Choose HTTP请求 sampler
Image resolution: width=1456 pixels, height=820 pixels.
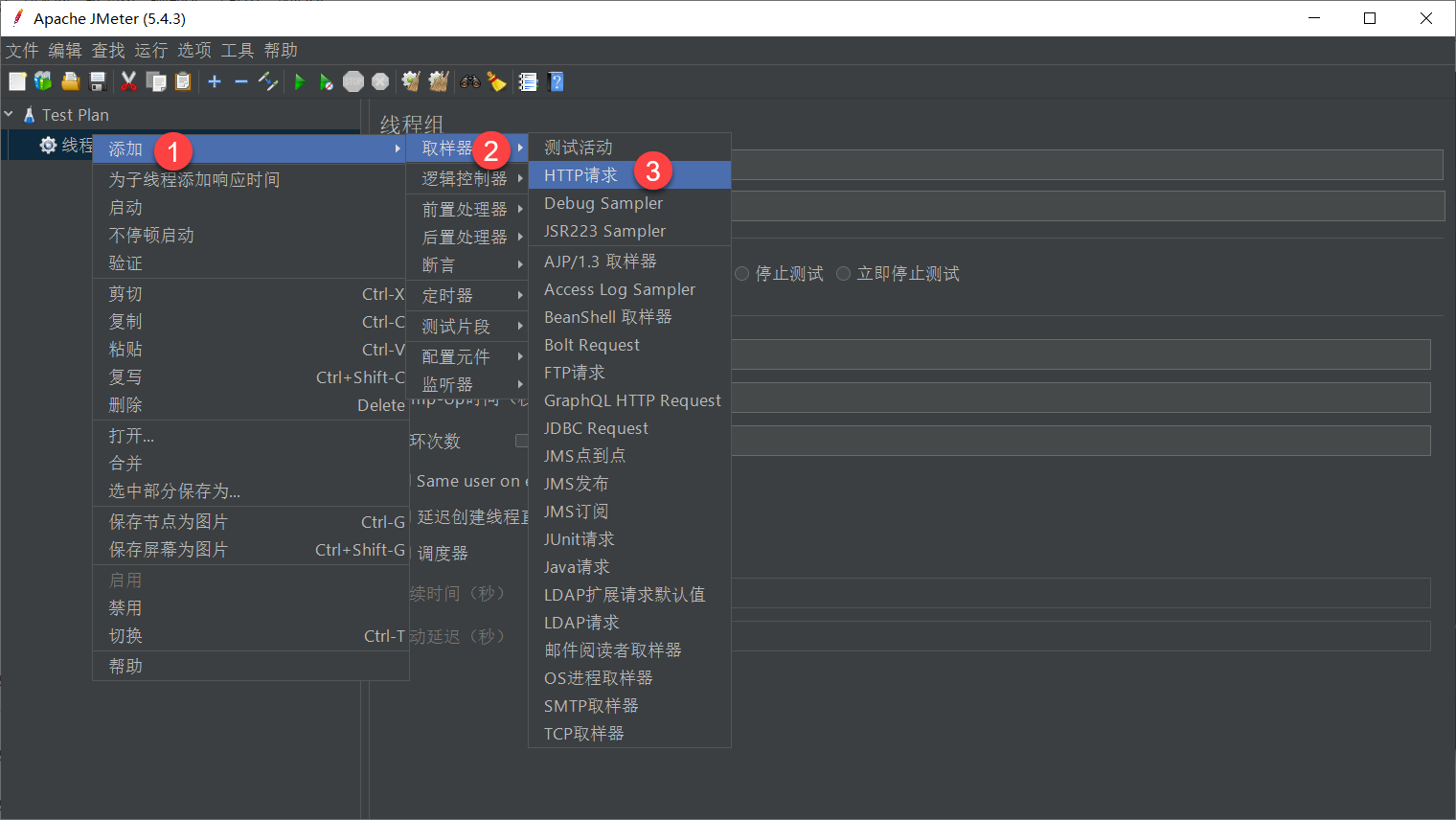click(x=629, y=175)
